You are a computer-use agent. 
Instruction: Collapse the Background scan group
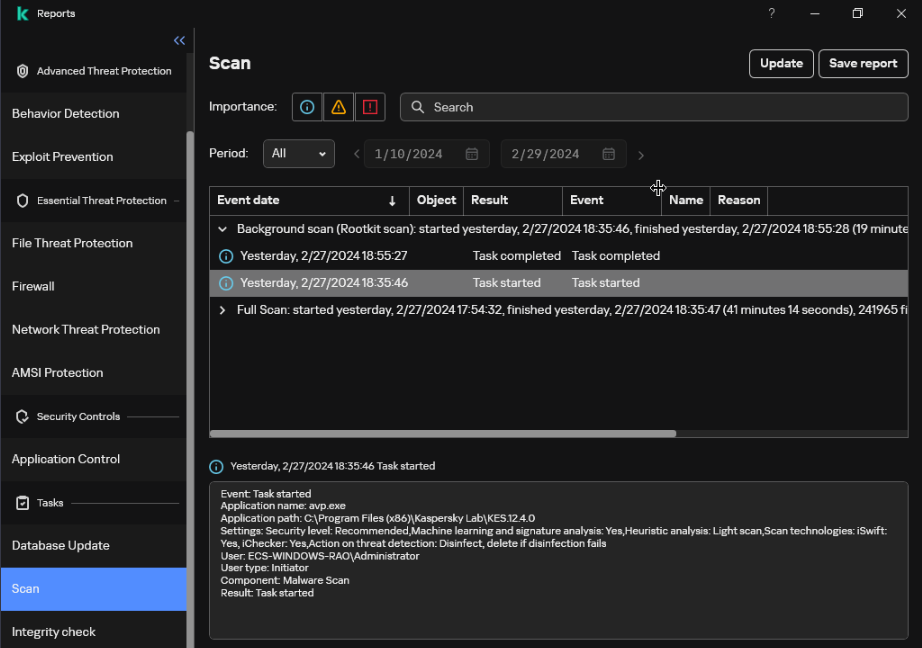point(222,229)
